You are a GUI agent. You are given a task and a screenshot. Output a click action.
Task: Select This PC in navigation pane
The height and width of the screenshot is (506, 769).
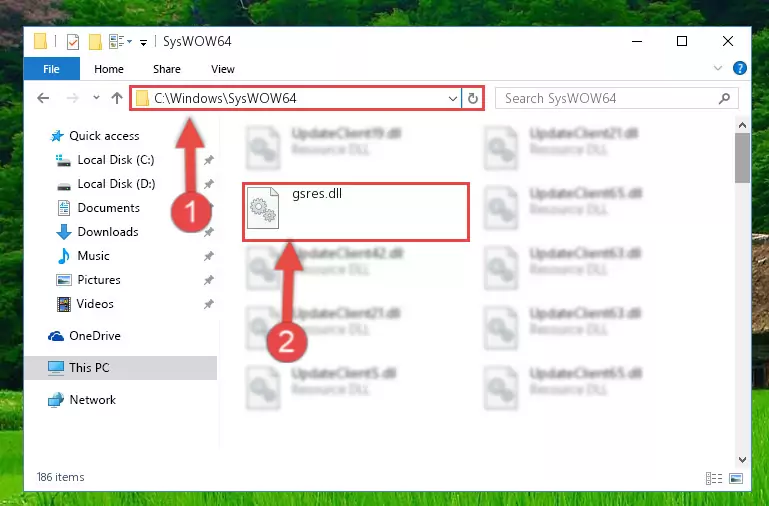tap(120, 368)
